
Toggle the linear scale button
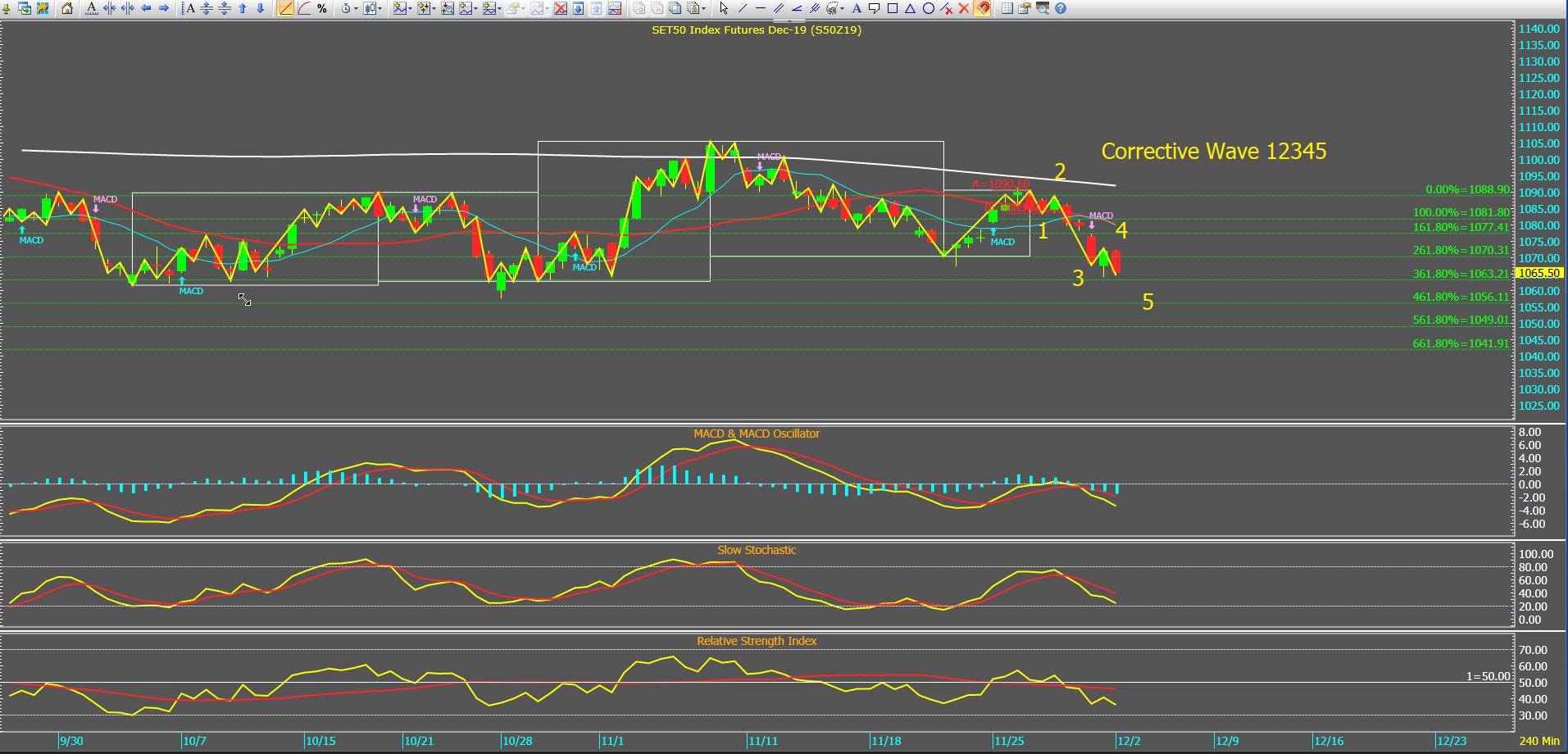point(285,8)
